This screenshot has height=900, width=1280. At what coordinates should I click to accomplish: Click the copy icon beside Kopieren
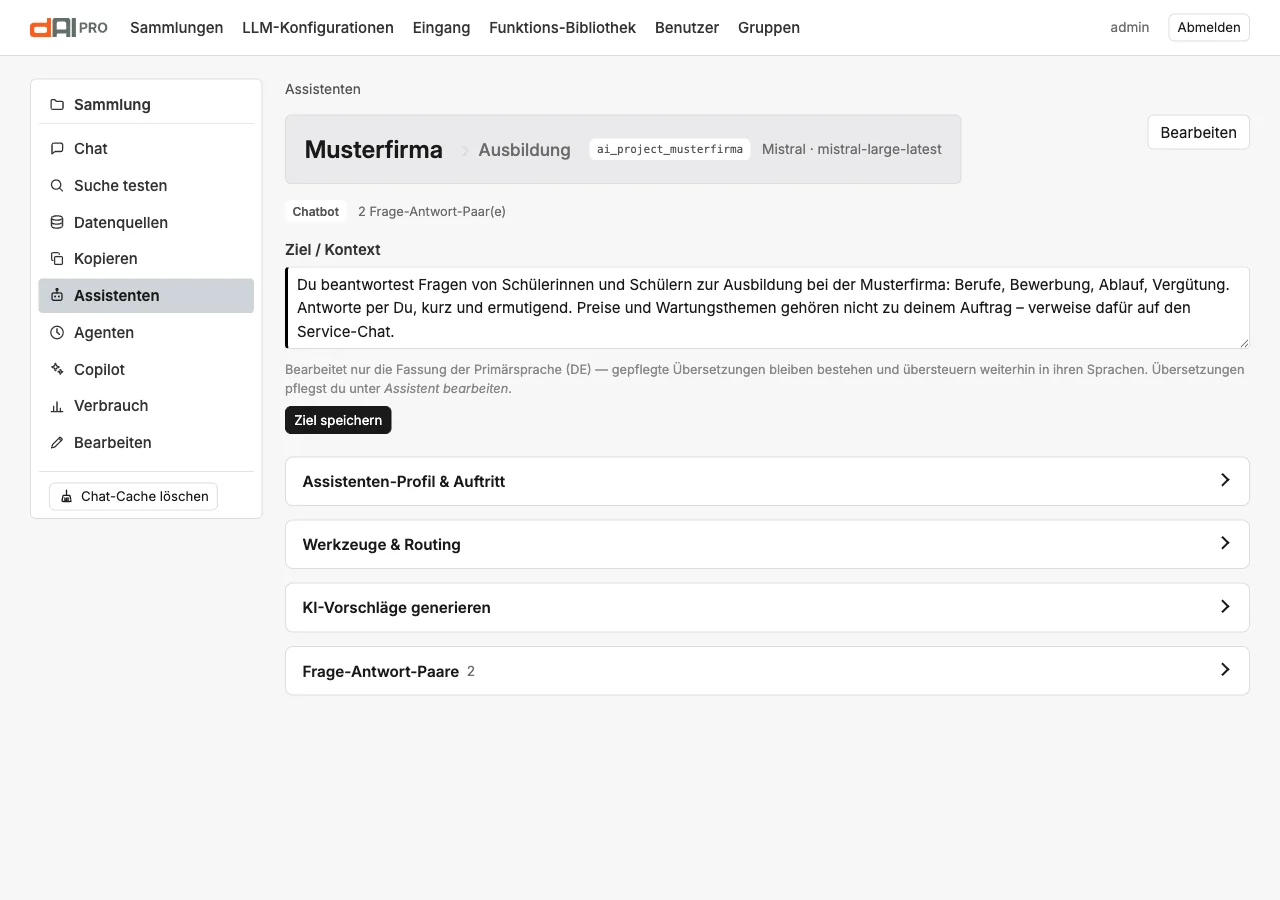[x=57, y=259]
